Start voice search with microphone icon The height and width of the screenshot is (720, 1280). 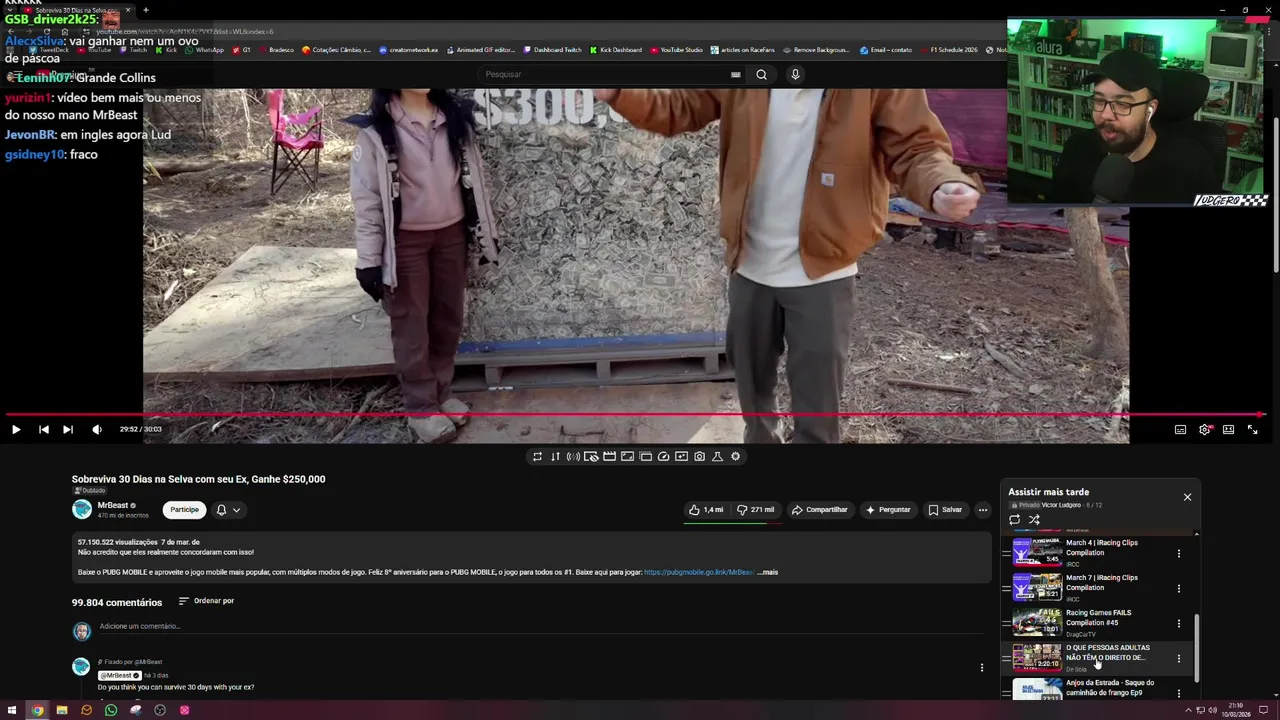tap(795, 74)
